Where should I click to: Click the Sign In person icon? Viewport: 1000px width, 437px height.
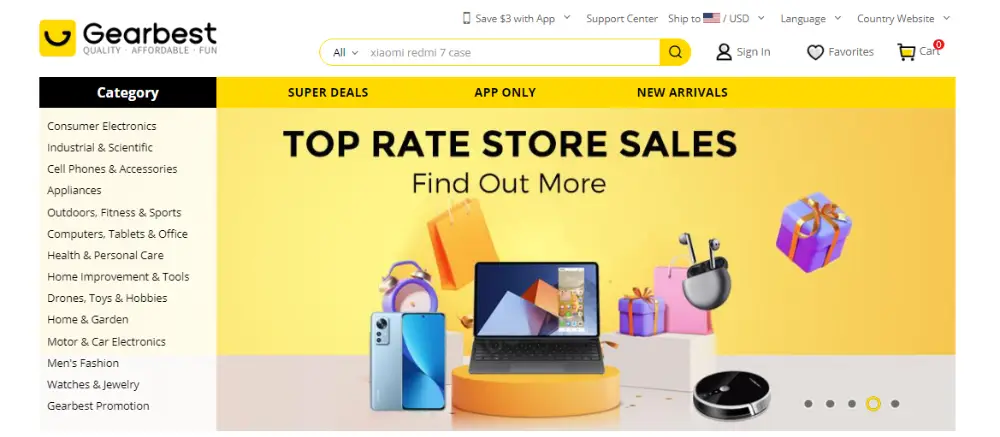(724, 52)
